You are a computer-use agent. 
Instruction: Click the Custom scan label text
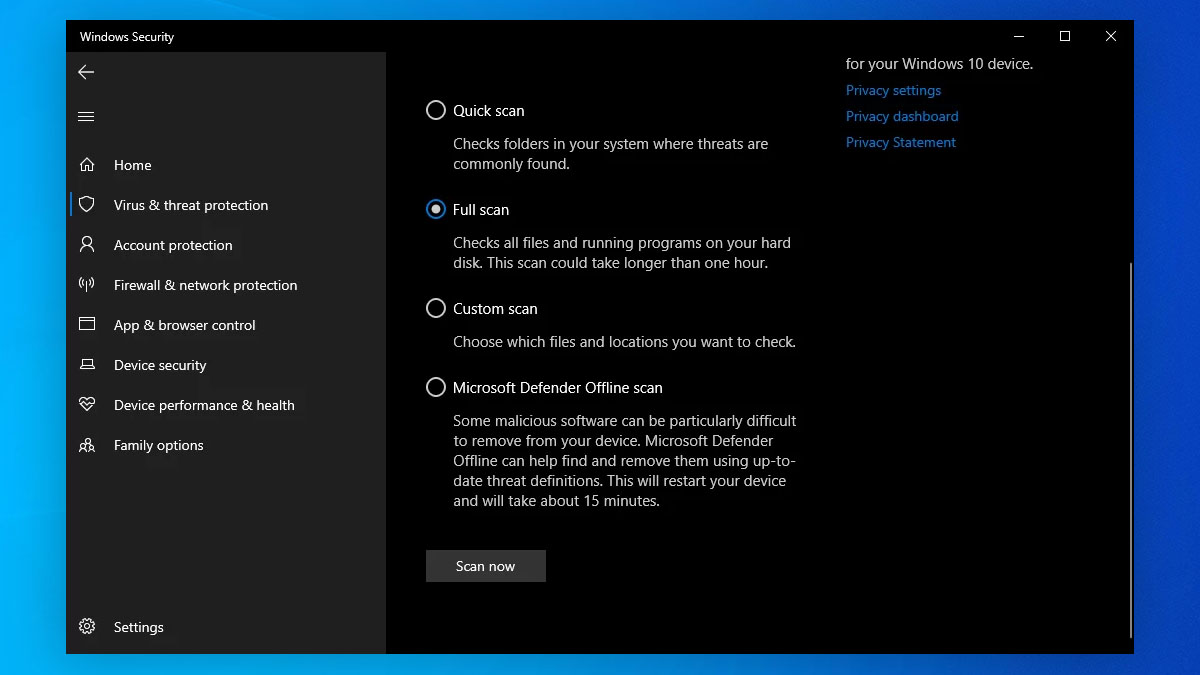pos(495,309)
